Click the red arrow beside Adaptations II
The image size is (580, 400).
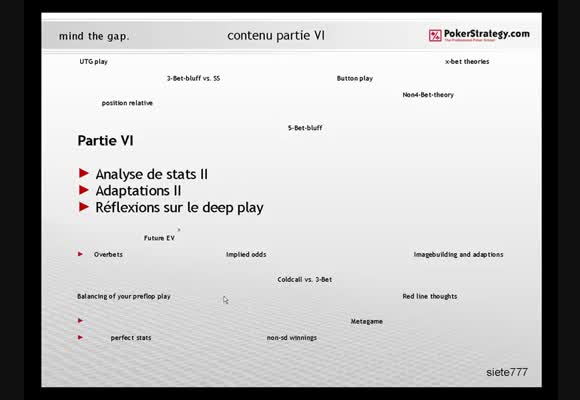[84, 190]
